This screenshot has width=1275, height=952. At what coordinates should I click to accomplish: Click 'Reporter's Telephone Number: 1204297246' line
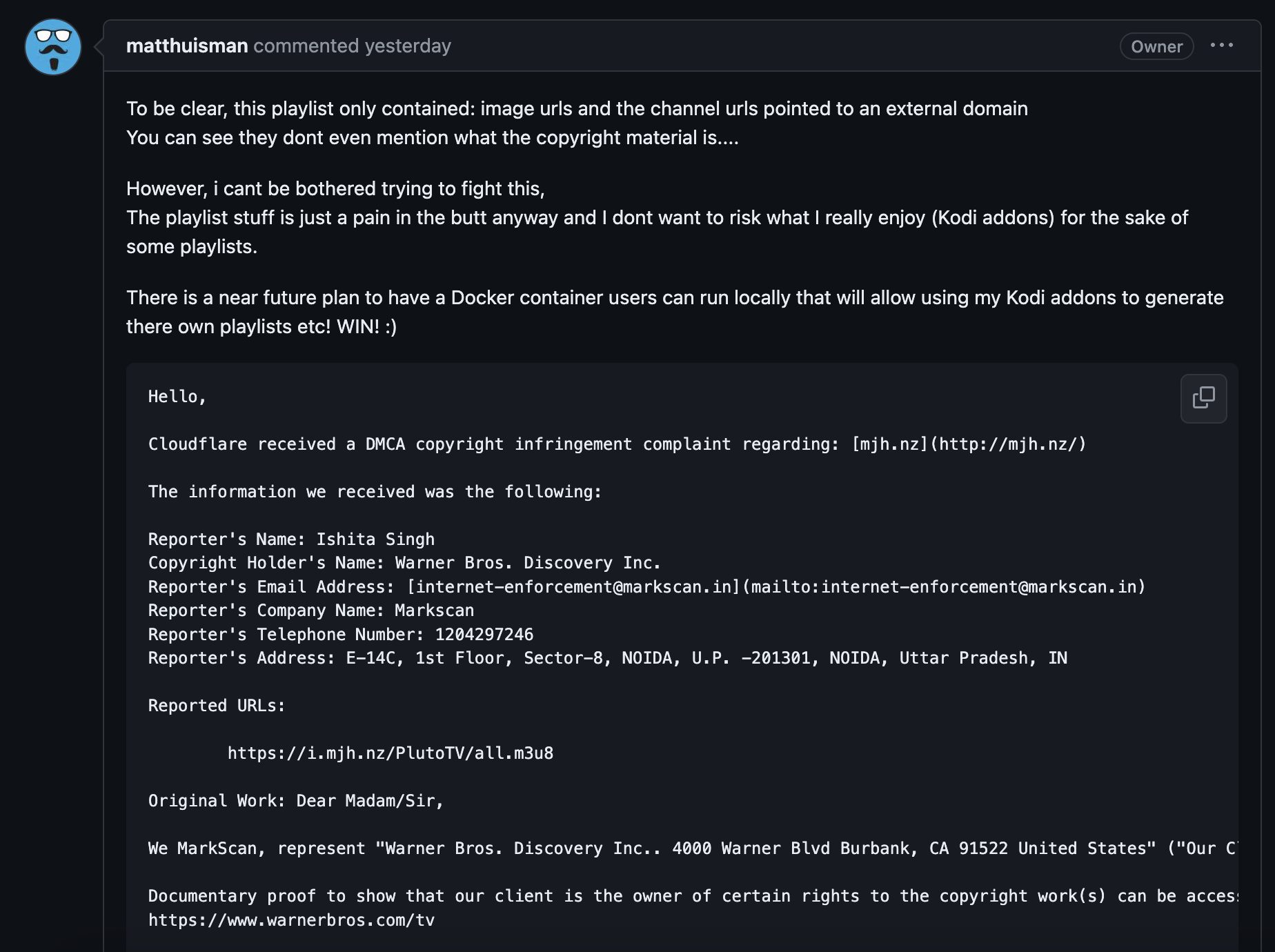[x=341, y=635]
